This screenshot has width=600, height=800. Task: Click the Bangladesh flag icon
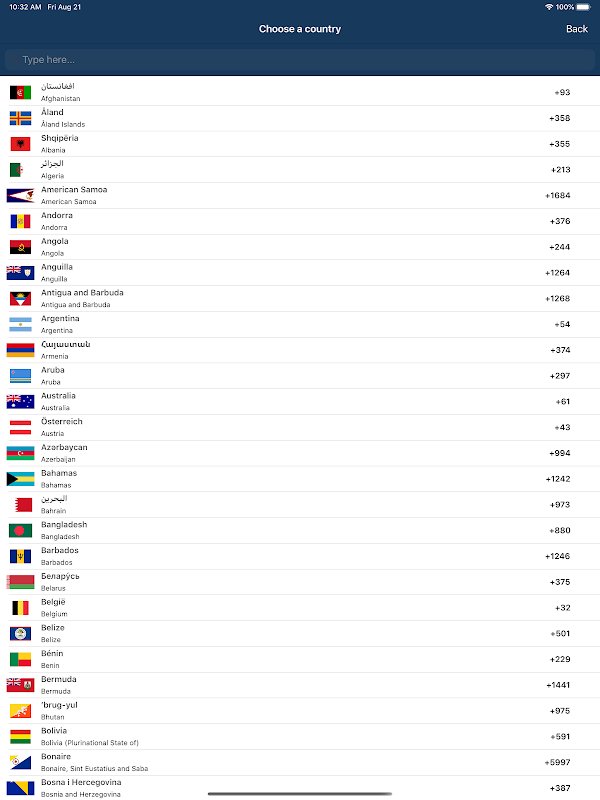pos(21,531)
